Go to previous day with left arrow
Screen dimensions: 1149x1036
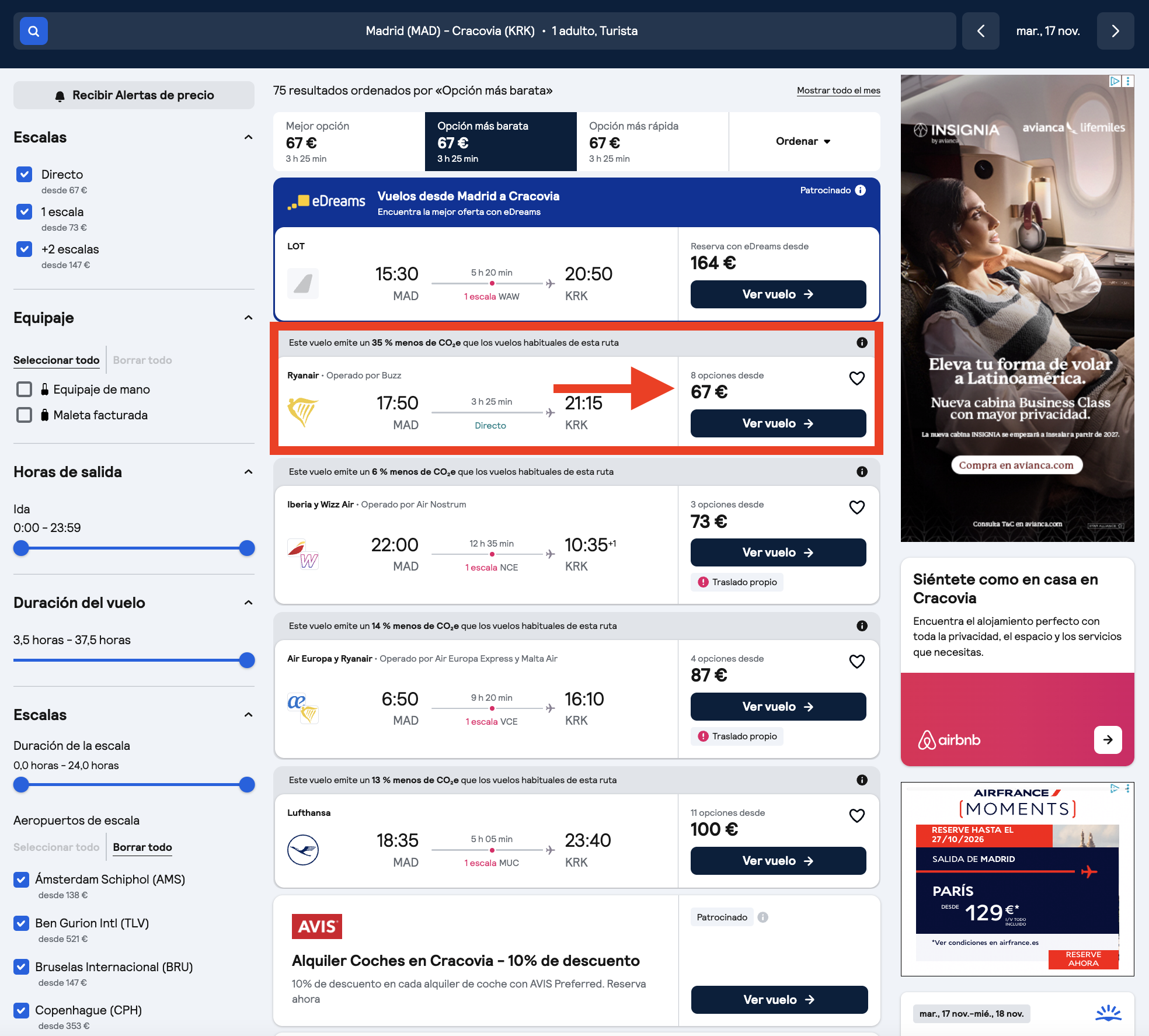pyautogui.click(x=981, y=31)
